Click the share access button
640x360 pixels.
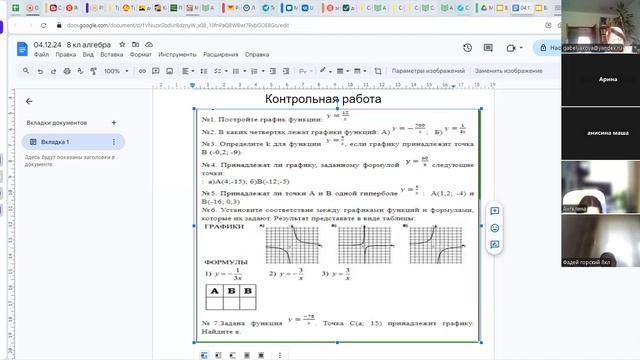[x=548, y=48]
